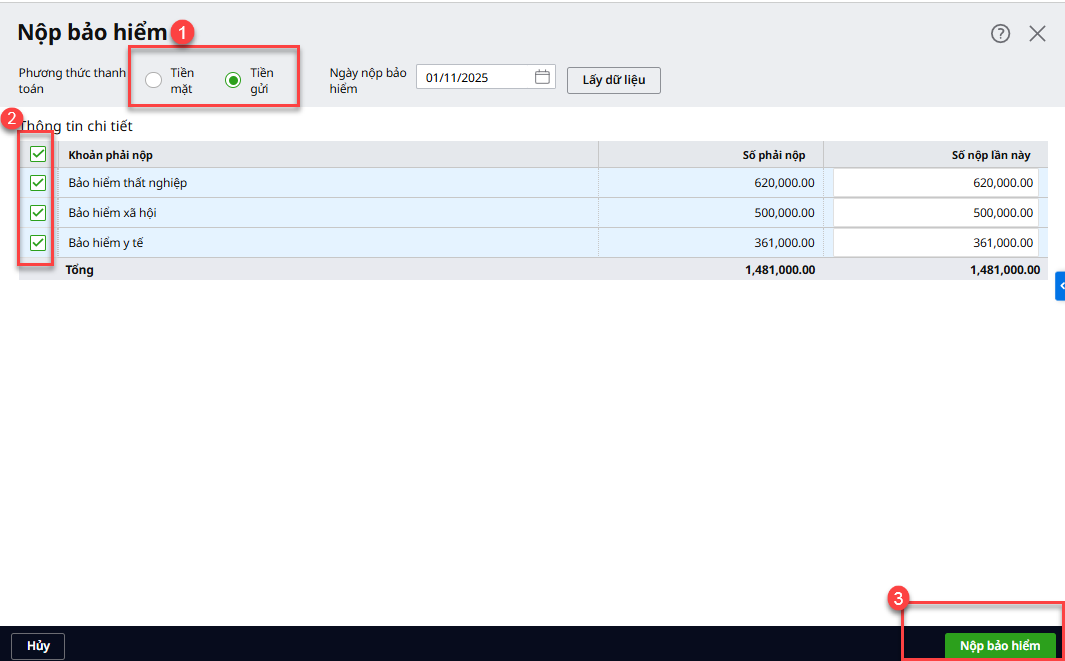Screen dimensions: 1065x661
Task: Open the calendar date picker icon
Action: coord(542,77)
